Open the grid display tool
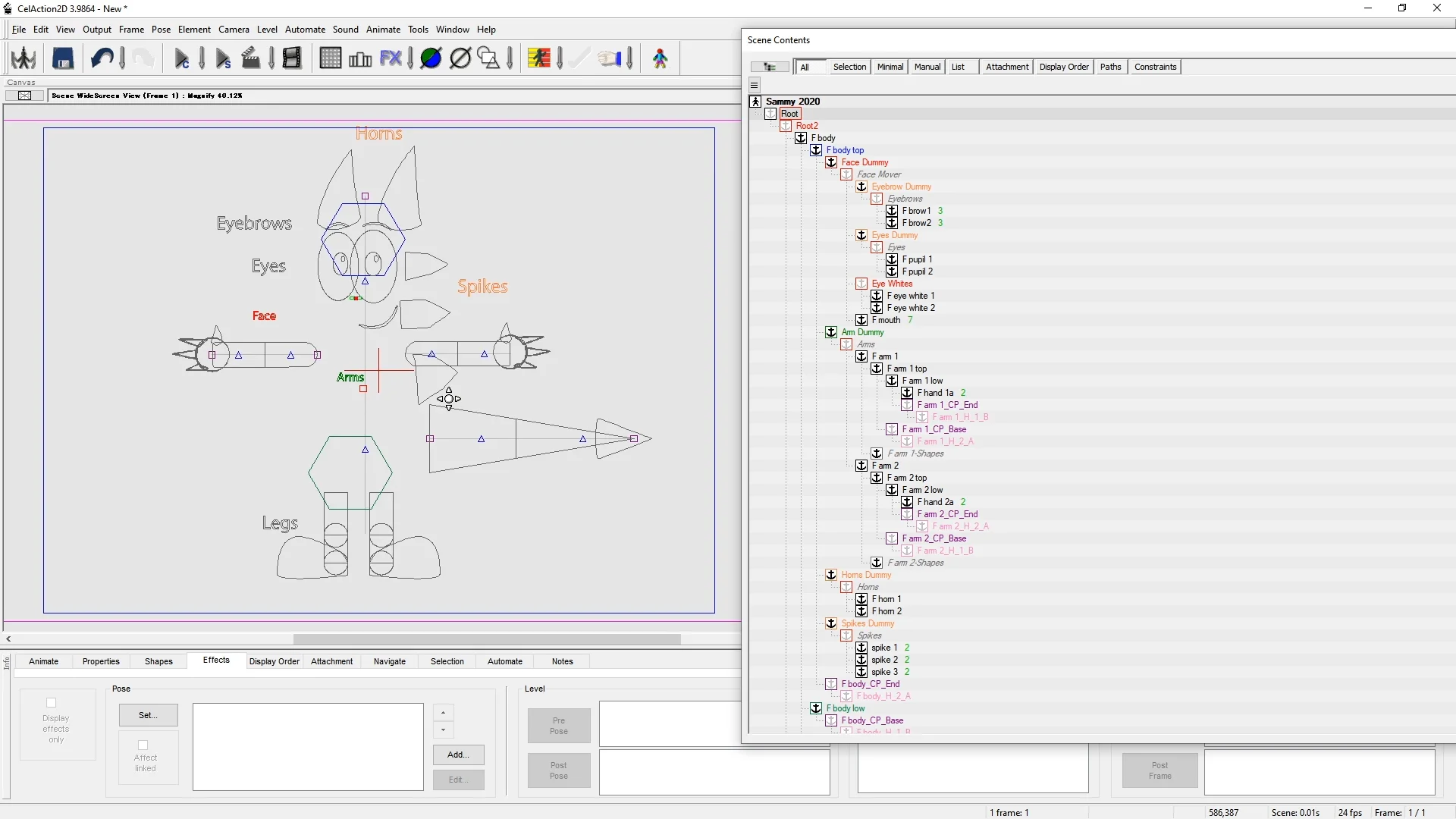Image resolution: width=1456 pixels, height=819 pixels. pyautogui.click(x=331, y=58)
